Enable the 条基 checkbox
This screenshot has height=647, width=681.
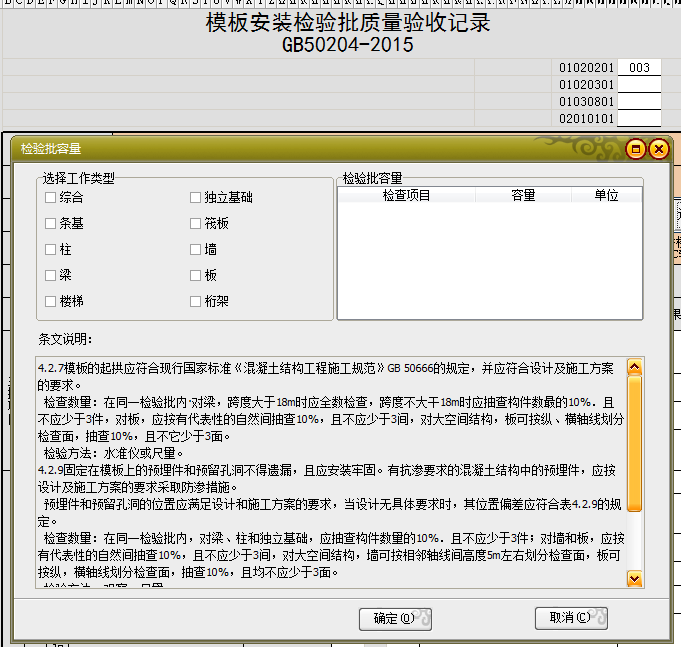(x=51, y=224)
